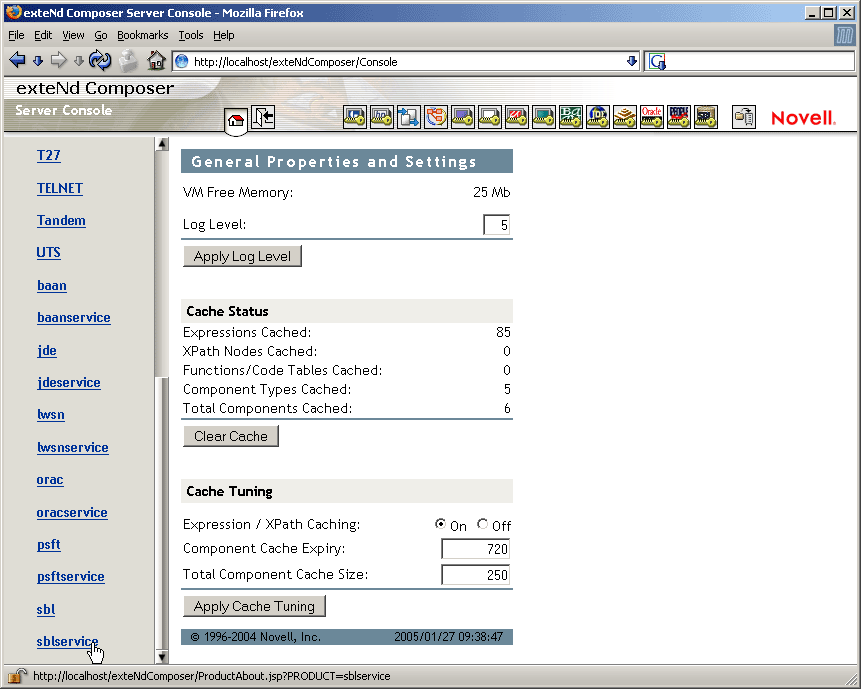Click the logout door-arrow icon
861x689 pixels.
[x=263, y=117]
